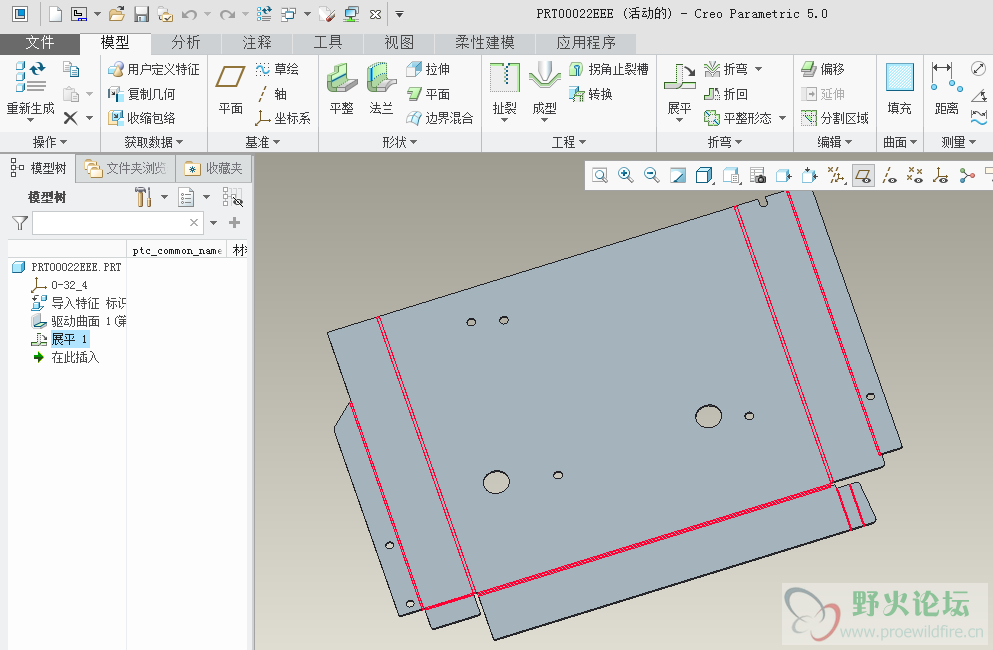Image resolution: width=993 pixels, height=650 pixels.
Task: Click the 拐角止裂槽 (Corner relief) tool
Action: coord(609,69)
